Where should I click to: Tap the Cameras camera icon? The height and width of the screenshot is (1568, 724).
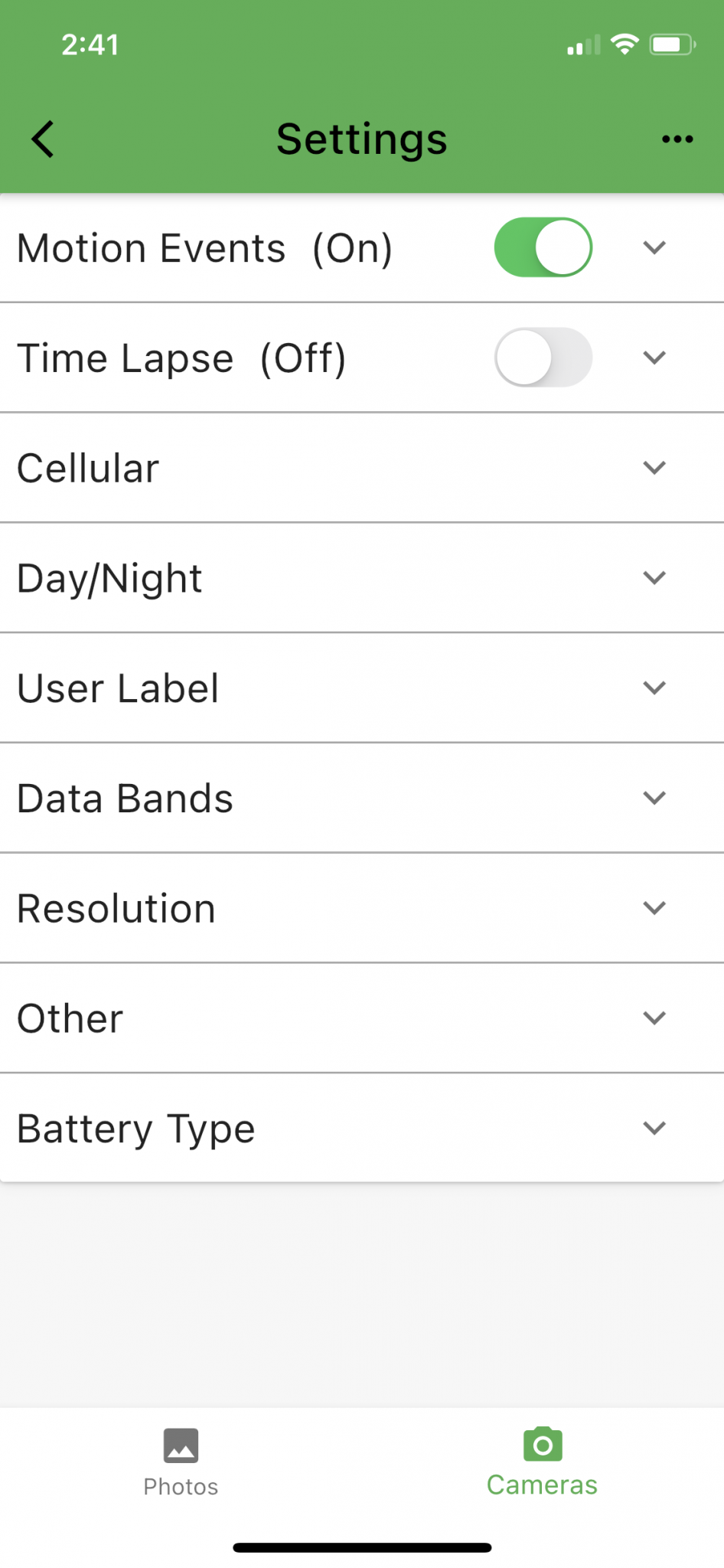coord(543,1444)
